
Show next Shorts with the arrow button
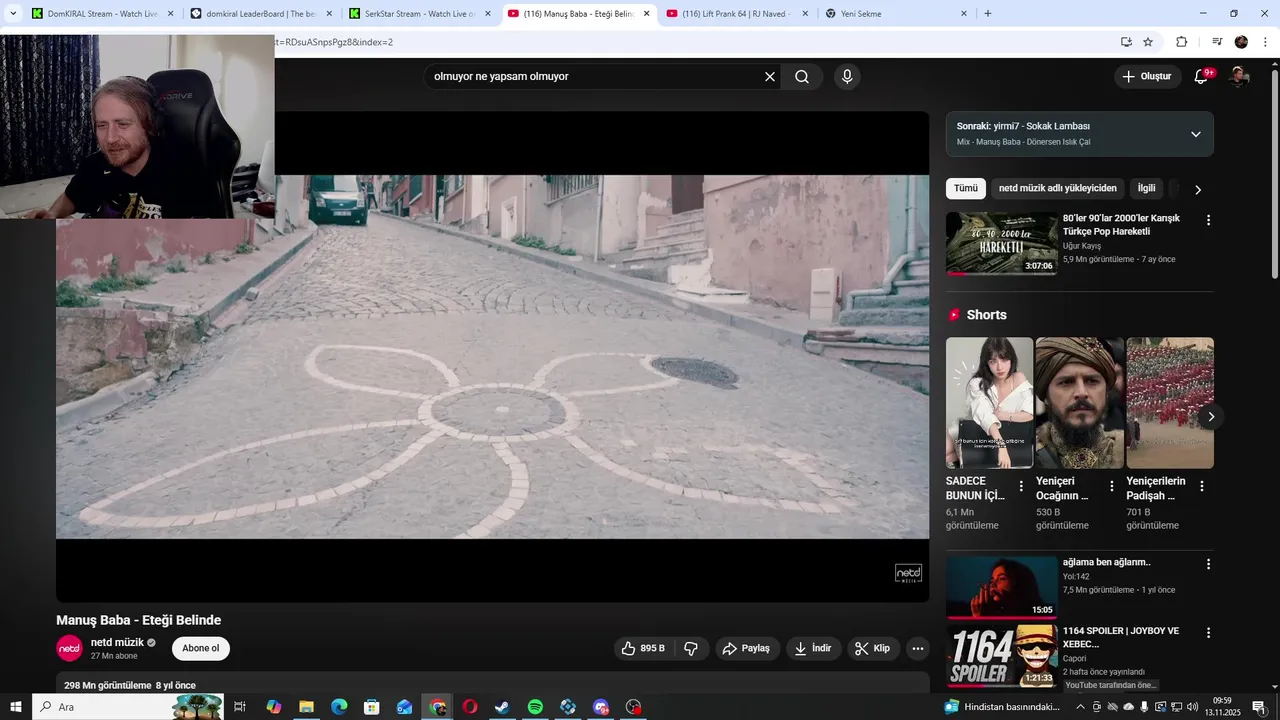point(1211,417)
